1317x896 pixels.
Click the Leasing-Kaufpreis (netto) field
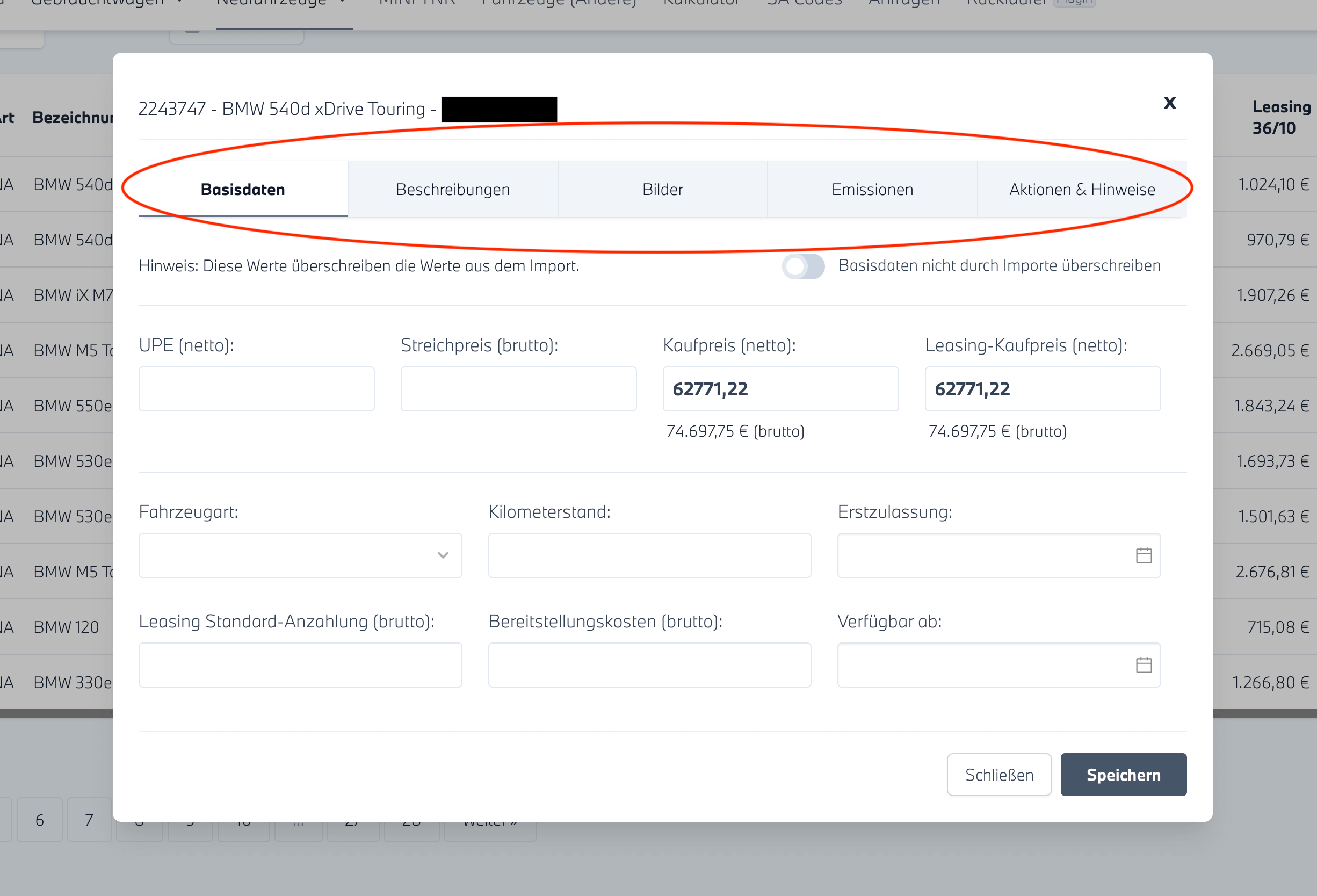pos(1041,389)
